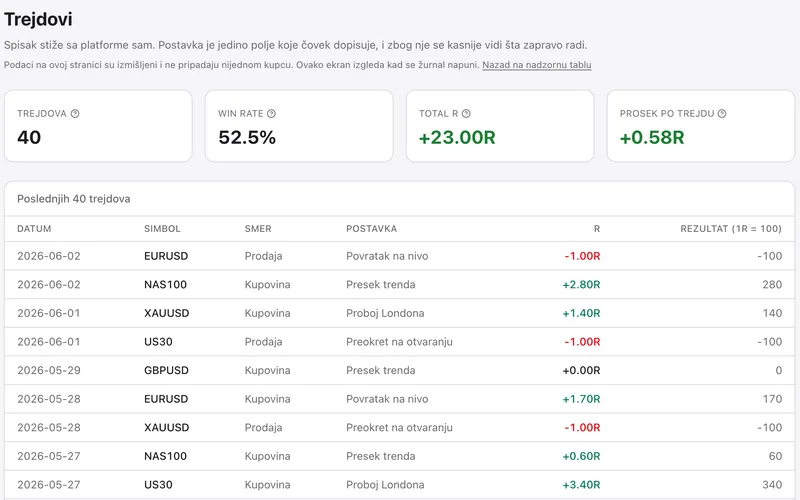Click the +3.40R value
The image size is (800, 500).
[x=581, y=485]
